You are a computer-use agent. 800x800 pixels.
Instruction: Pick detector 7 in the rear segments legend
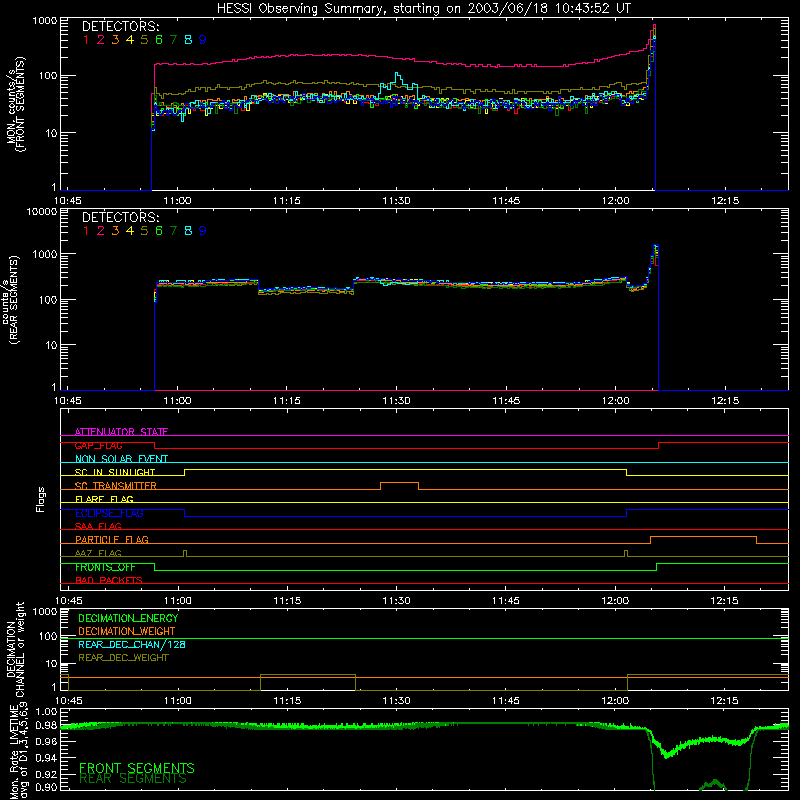[173, 231]
